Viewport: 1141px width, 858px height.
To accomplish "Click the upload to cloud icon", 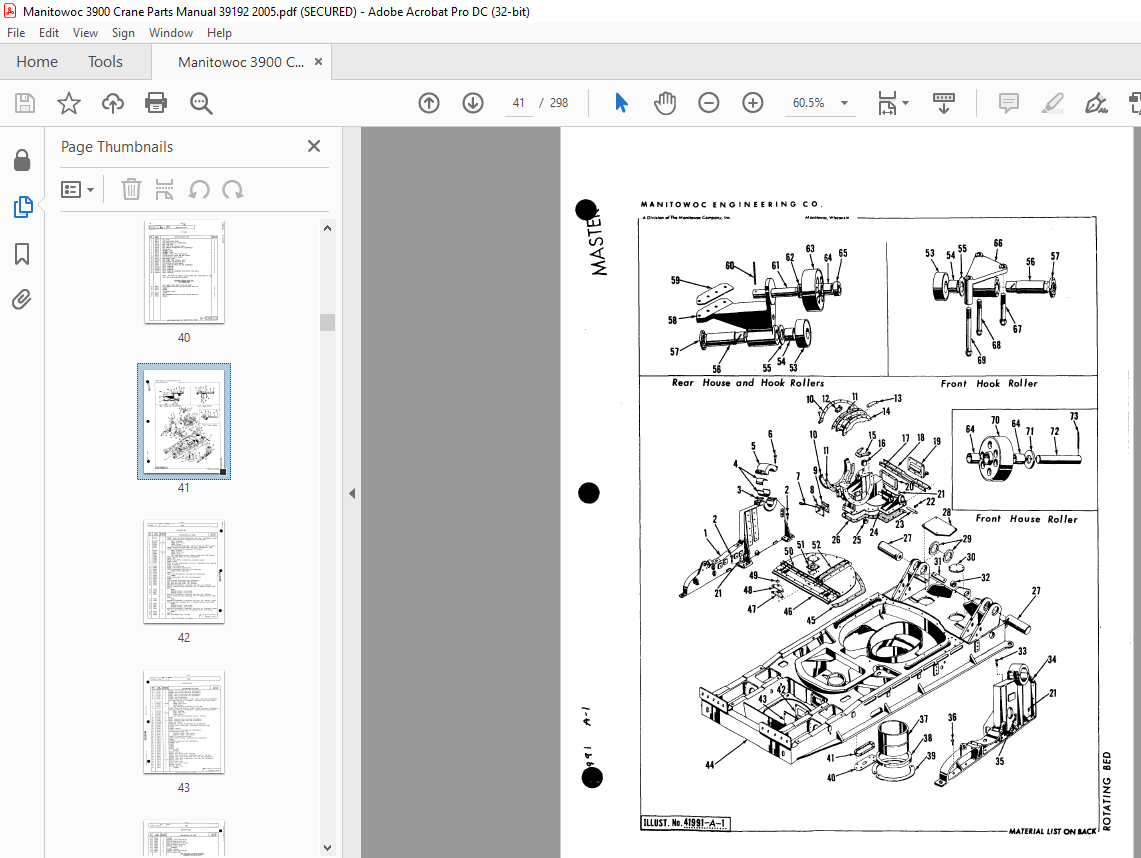I will click(112, 103).
